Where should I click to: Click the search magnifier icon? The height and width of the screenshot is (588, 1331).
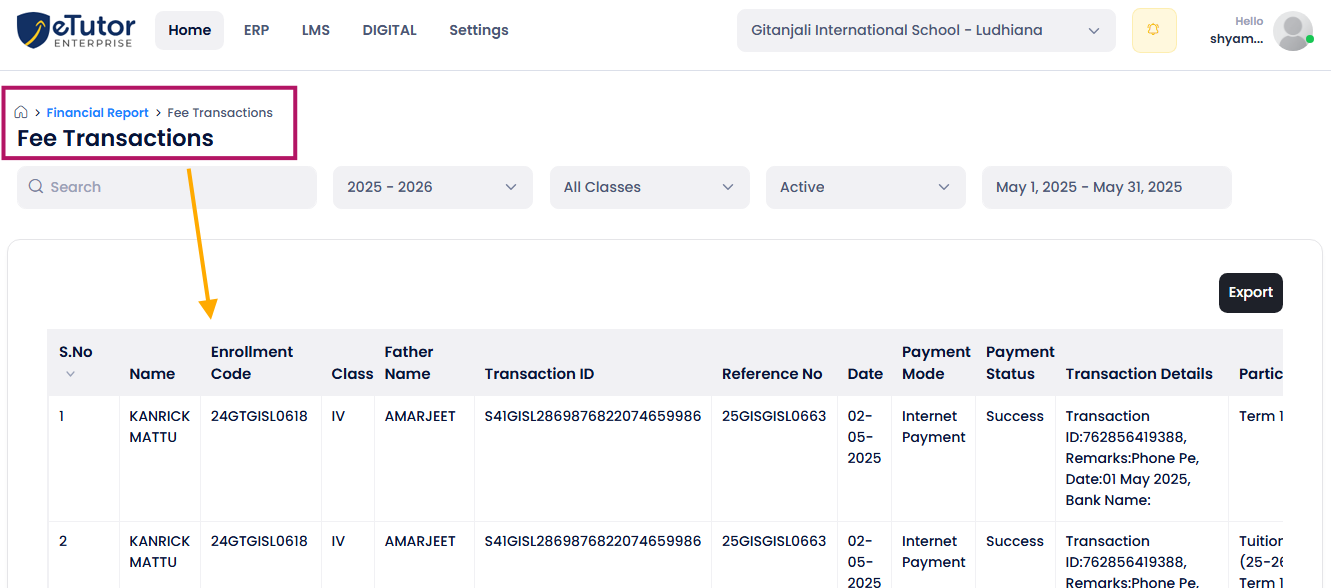pos(35,187)
